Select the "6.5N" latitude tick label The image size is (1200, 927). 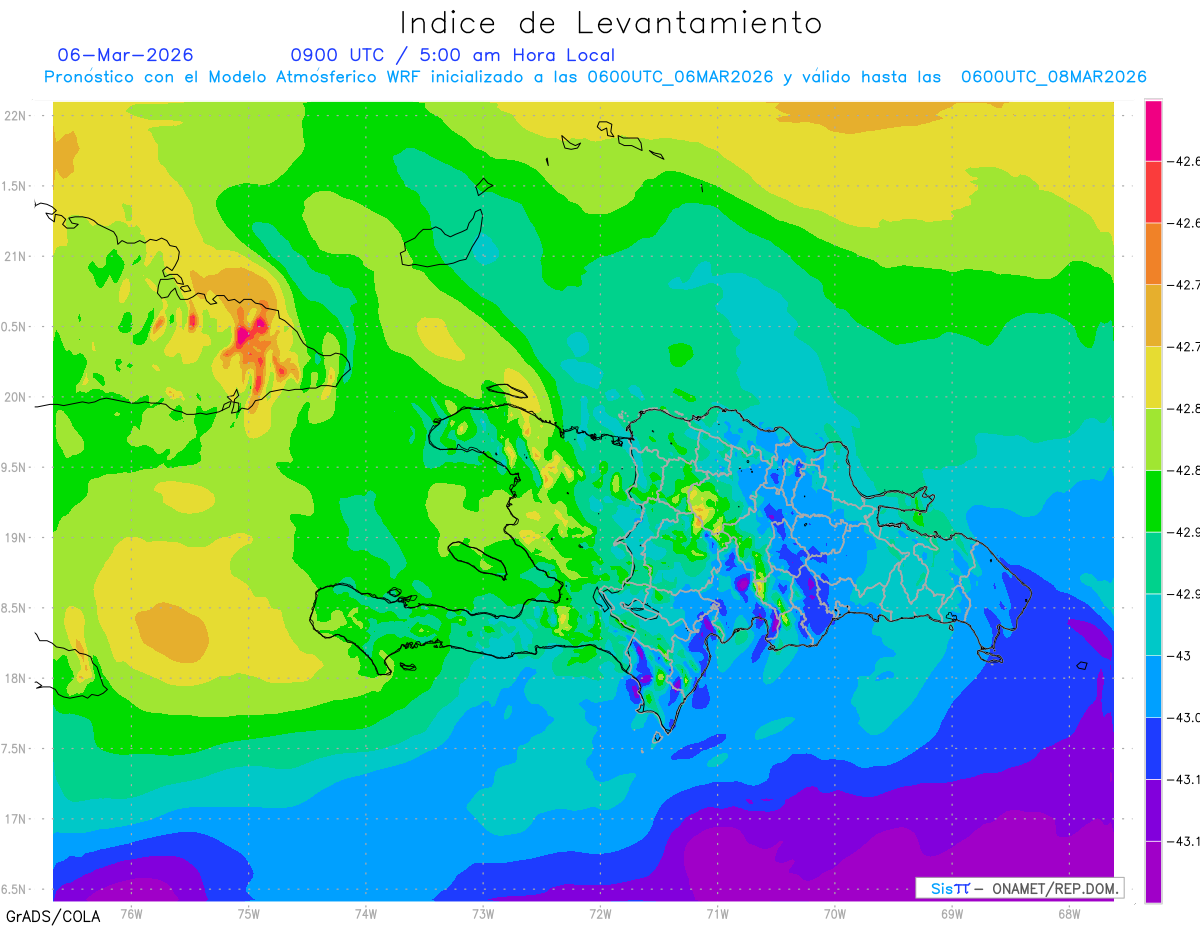pos(15,889)
